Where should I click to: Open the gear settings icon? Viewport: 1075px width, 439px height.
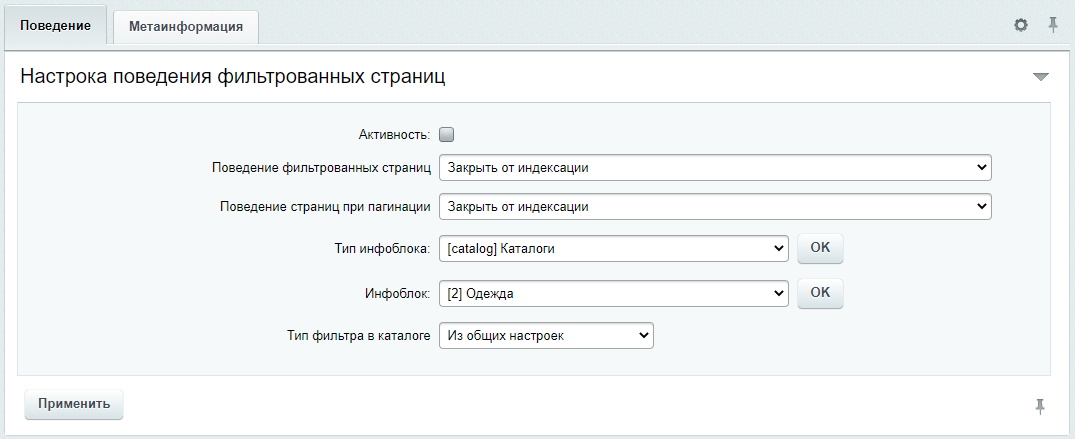click(1021, 25)
